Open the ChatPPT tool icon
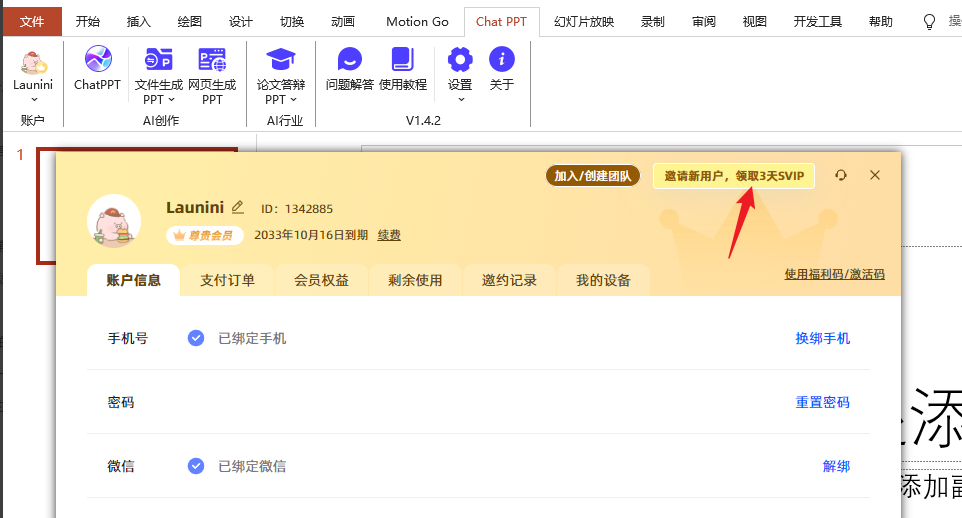The width and height of the screenshot is (962, 518). coord(97,62)
